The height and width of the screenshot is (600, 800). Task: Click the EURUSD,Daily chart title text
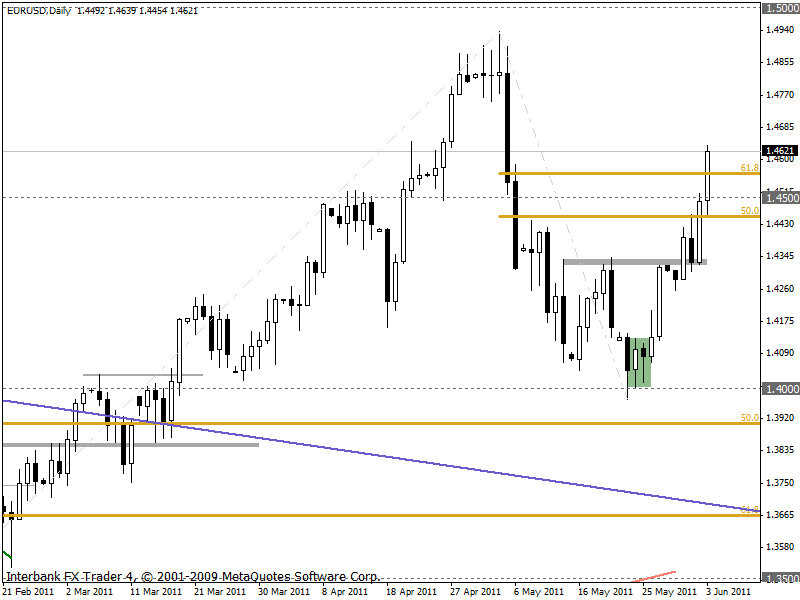coord(39,10)
